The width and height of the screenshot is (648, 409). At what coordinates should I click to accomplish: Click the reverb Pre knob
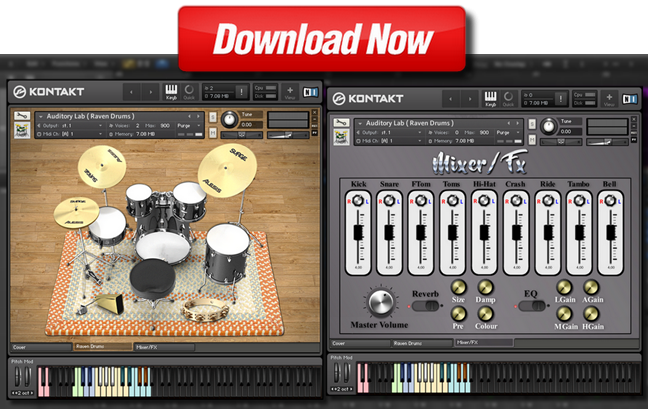coord(458,314)
